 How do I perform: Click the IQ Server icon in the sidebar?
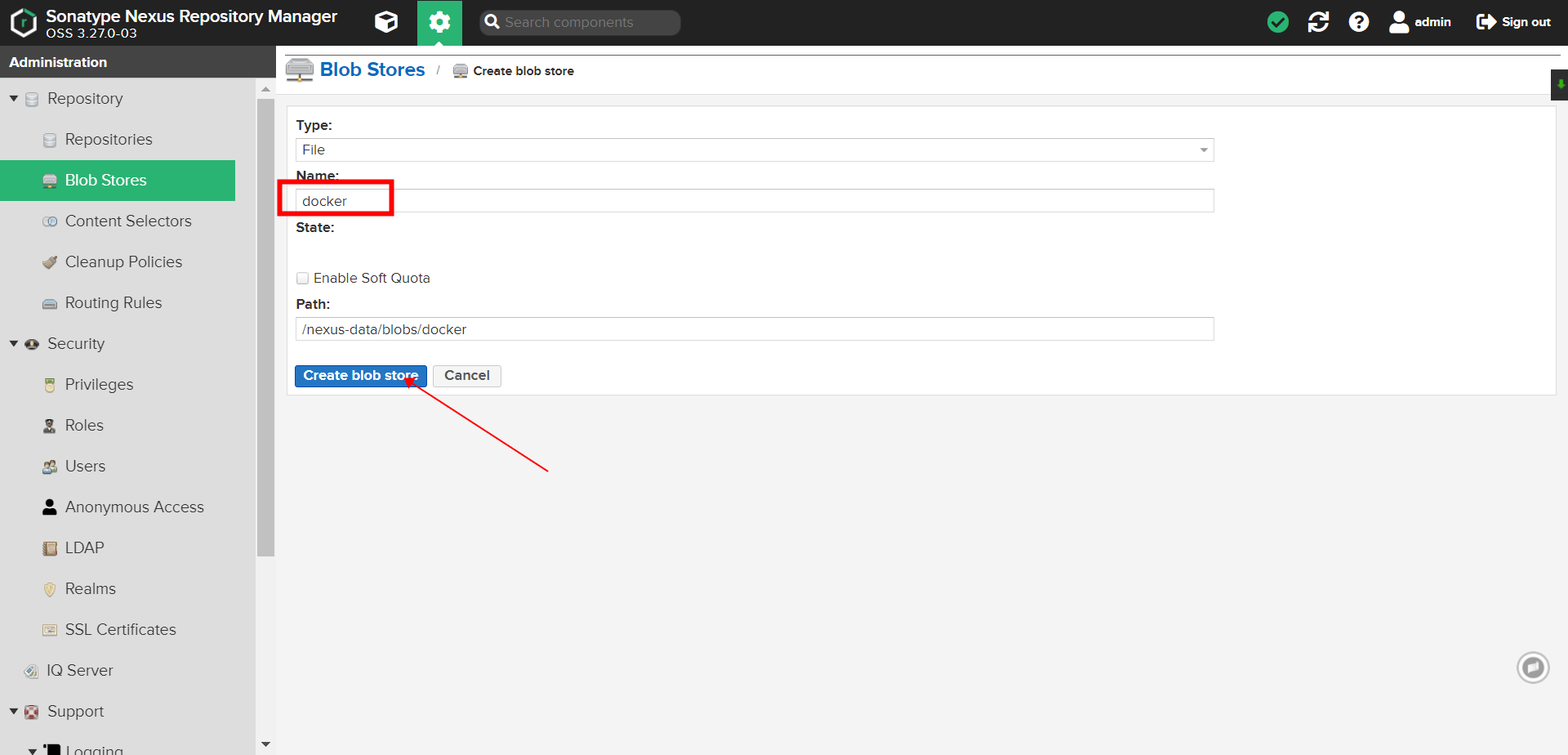[x=30, y=670]
